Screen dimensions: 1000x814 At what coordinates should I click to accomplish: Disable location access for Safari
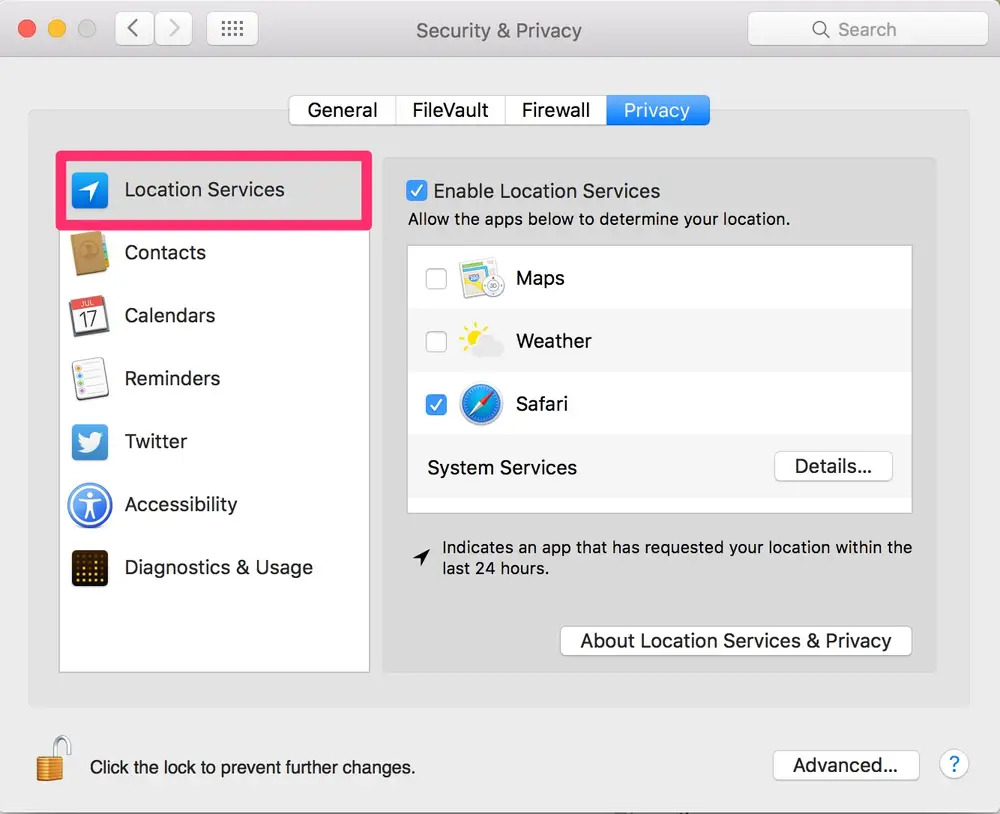pyautogui.click(x=436, y=405)
